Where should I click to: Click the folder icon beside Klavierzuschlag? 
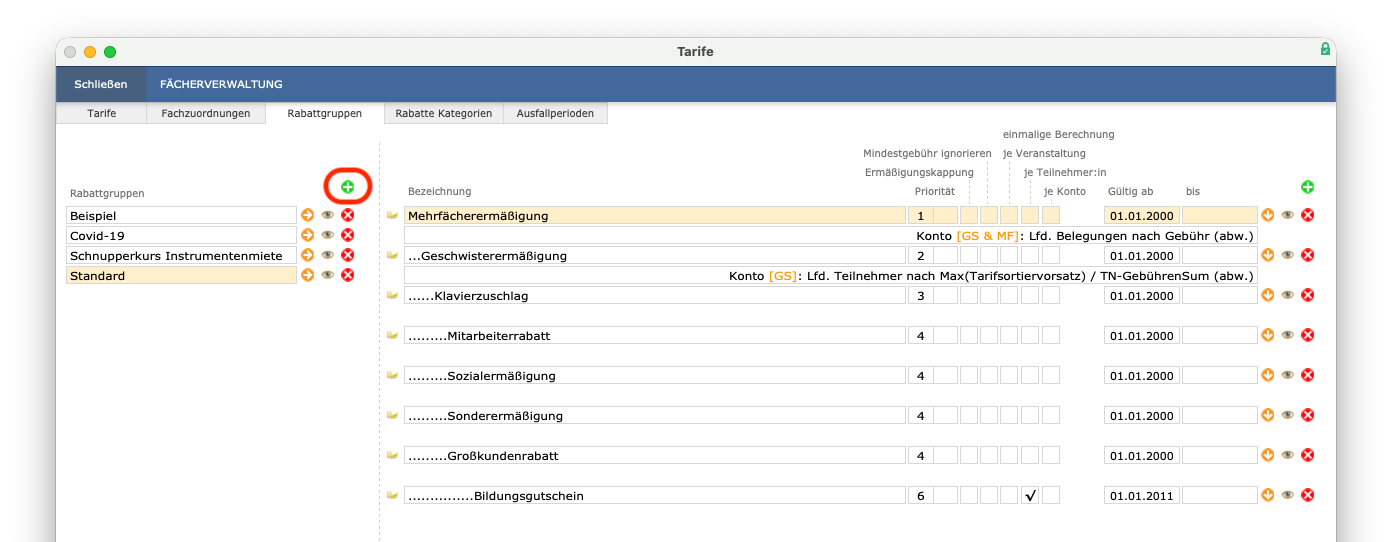(x=392, y=295)
